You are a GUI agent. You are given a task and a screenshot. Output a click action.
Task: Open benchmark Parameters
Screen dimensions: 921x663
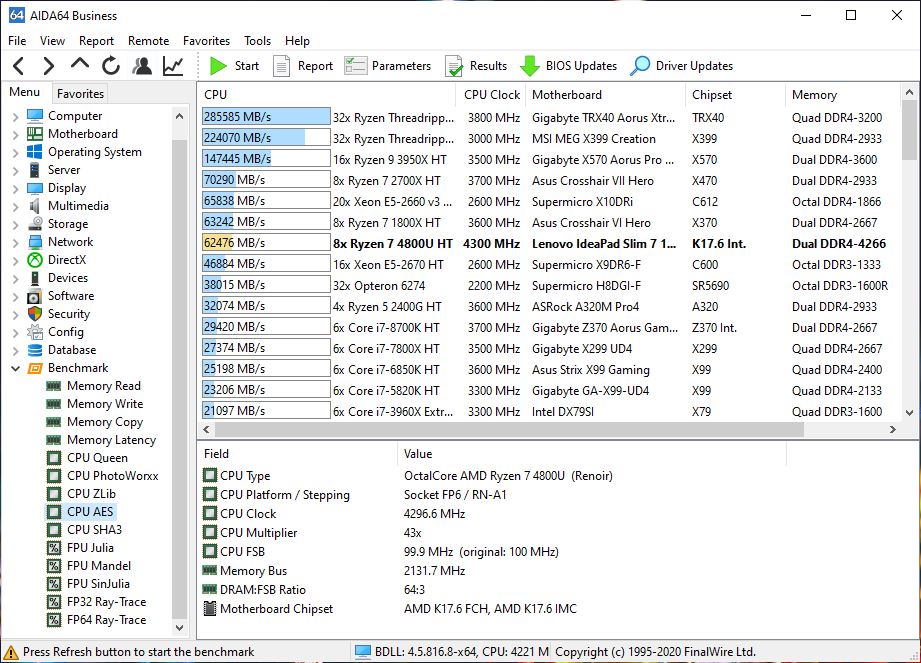point(387,66)
